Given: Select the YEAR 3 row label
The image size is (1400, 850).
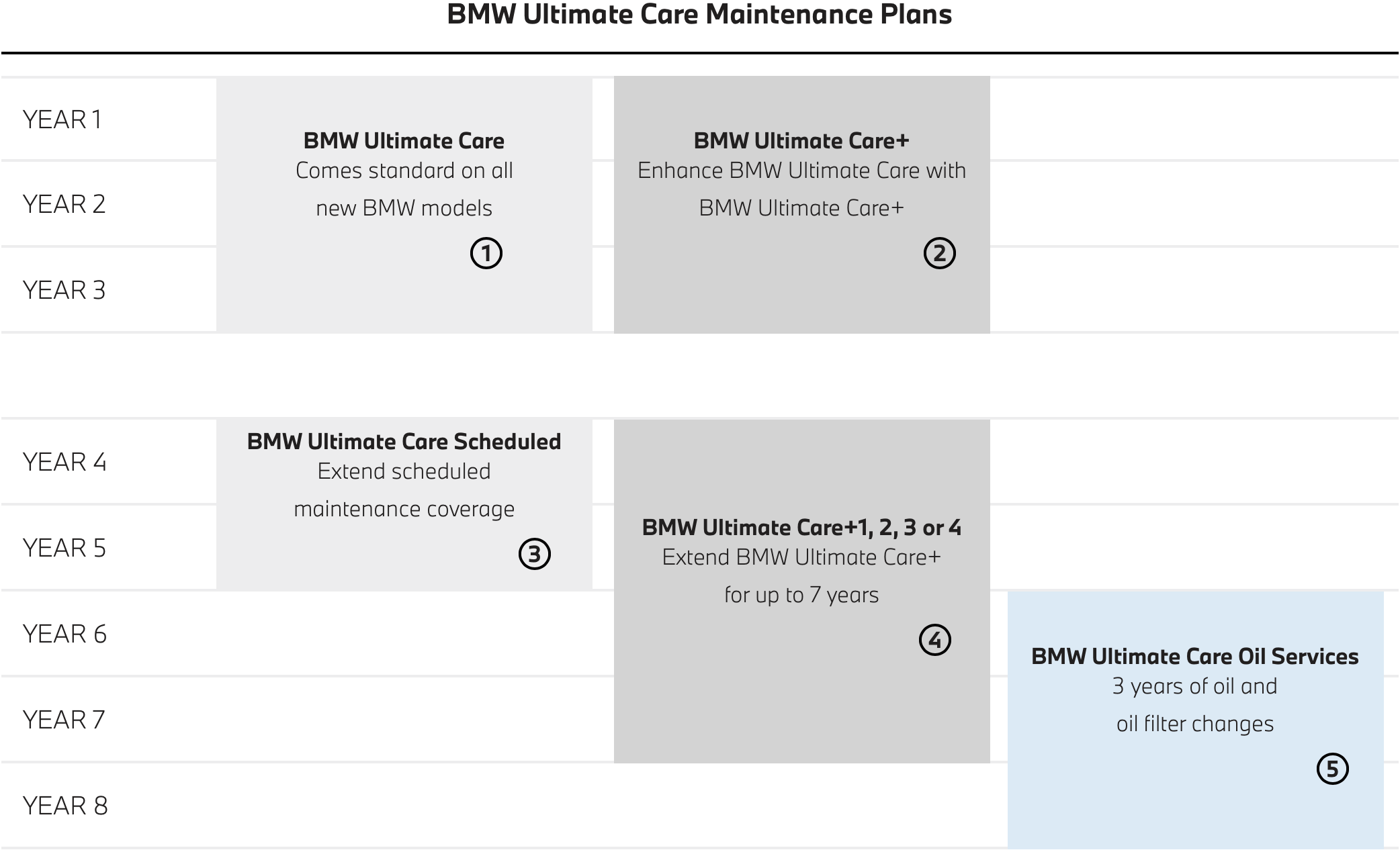Looking at the screenshot, I should click(64, 290).
